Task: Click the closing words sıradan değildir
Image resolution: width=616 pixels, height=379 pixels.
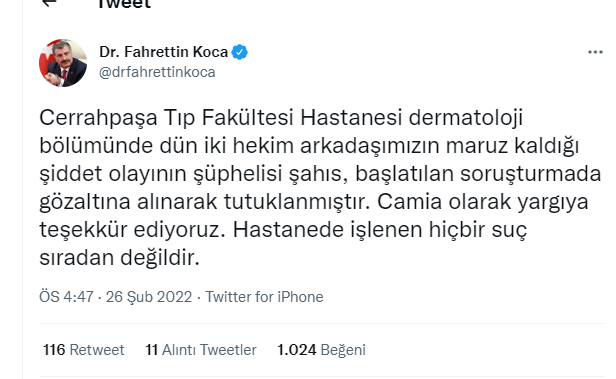Action: pos(119,258)
